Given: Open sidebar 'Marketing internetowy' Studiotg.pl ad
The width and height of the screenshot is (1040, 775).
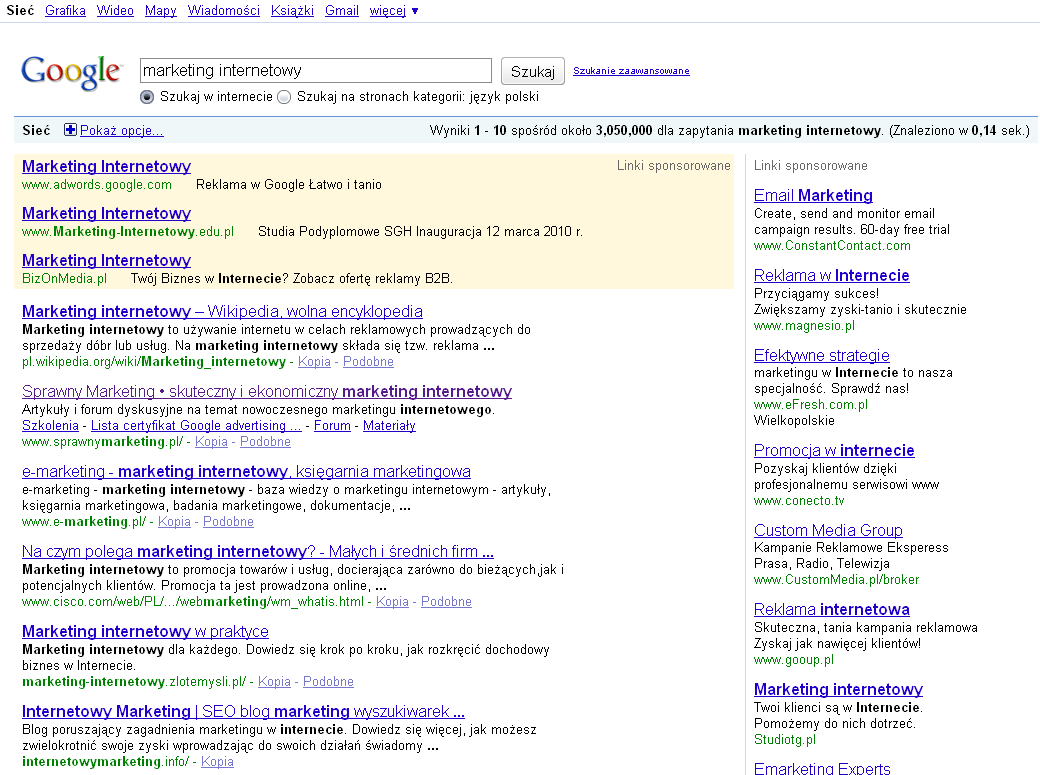Looking at the screenshot, I should coord(838,690).
